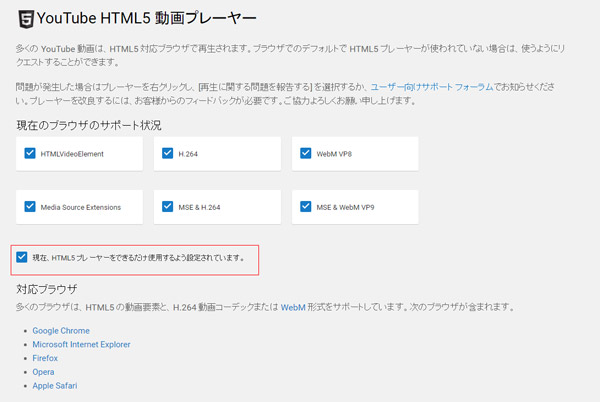Toggle the Media Source Extensions checkbox
600x402 pixels.
coord(30,207)
